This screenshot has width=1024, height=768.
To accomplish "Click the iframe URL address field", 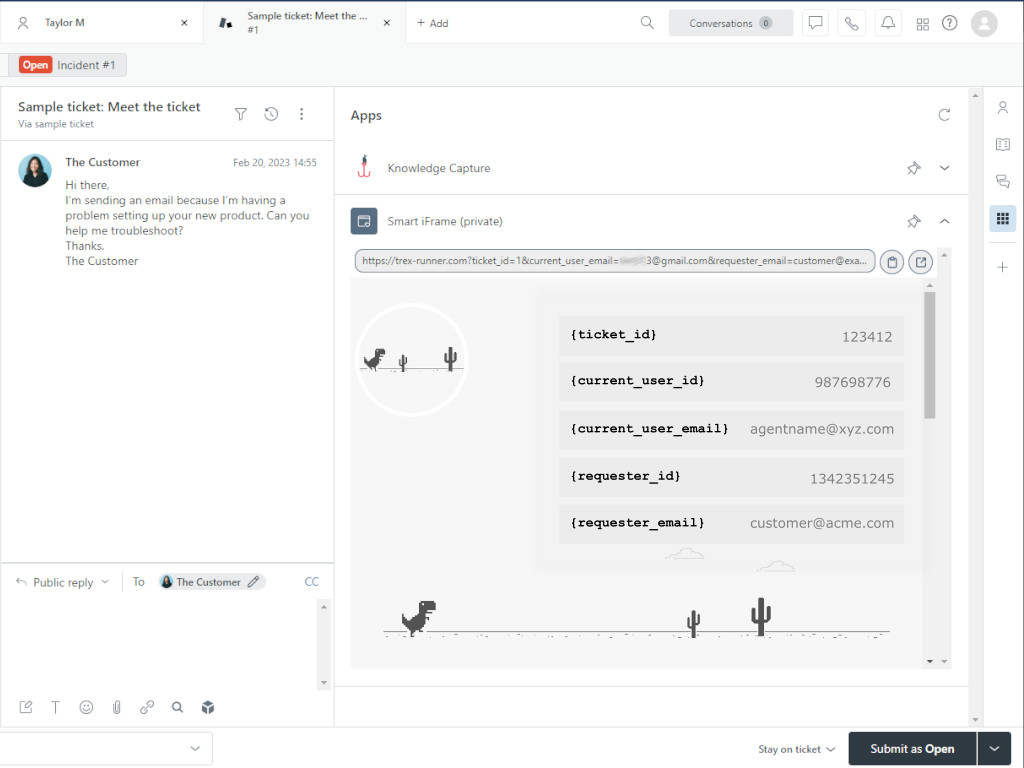I will pyautogui.click(x=614, y=261).
